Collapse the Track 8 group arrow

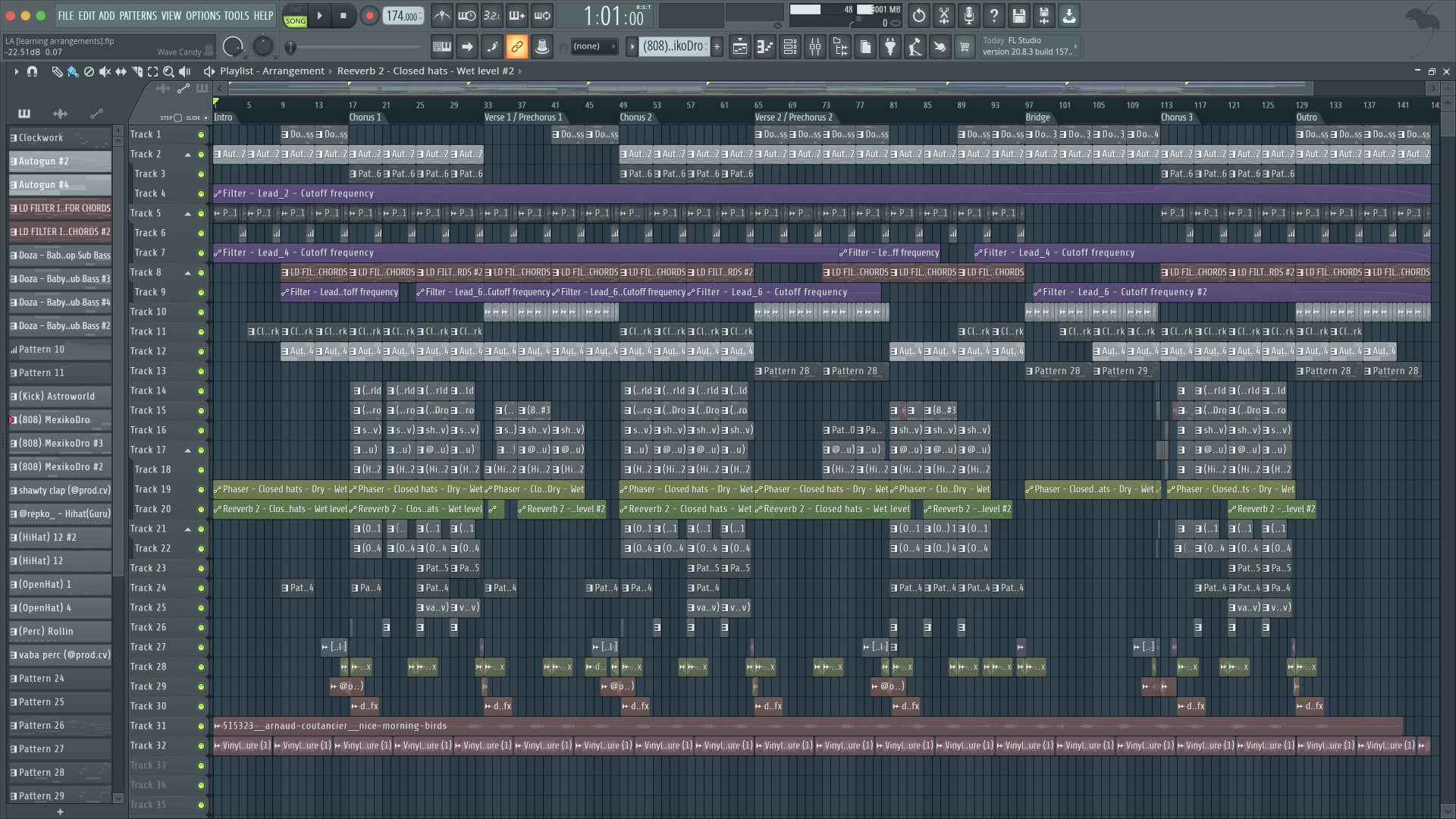click(188, 273)
